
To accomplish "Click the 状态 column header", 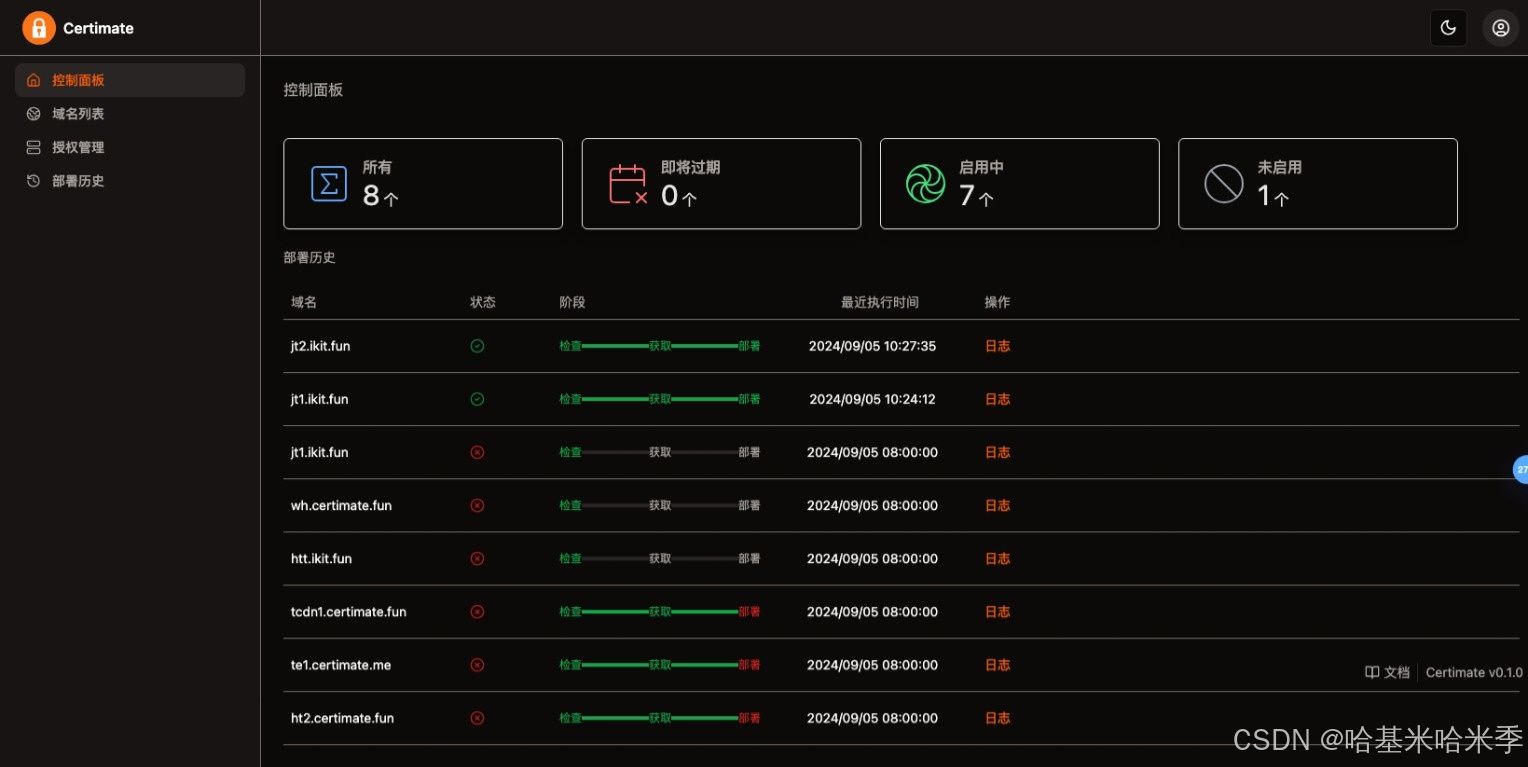I will tap(483, 301).
